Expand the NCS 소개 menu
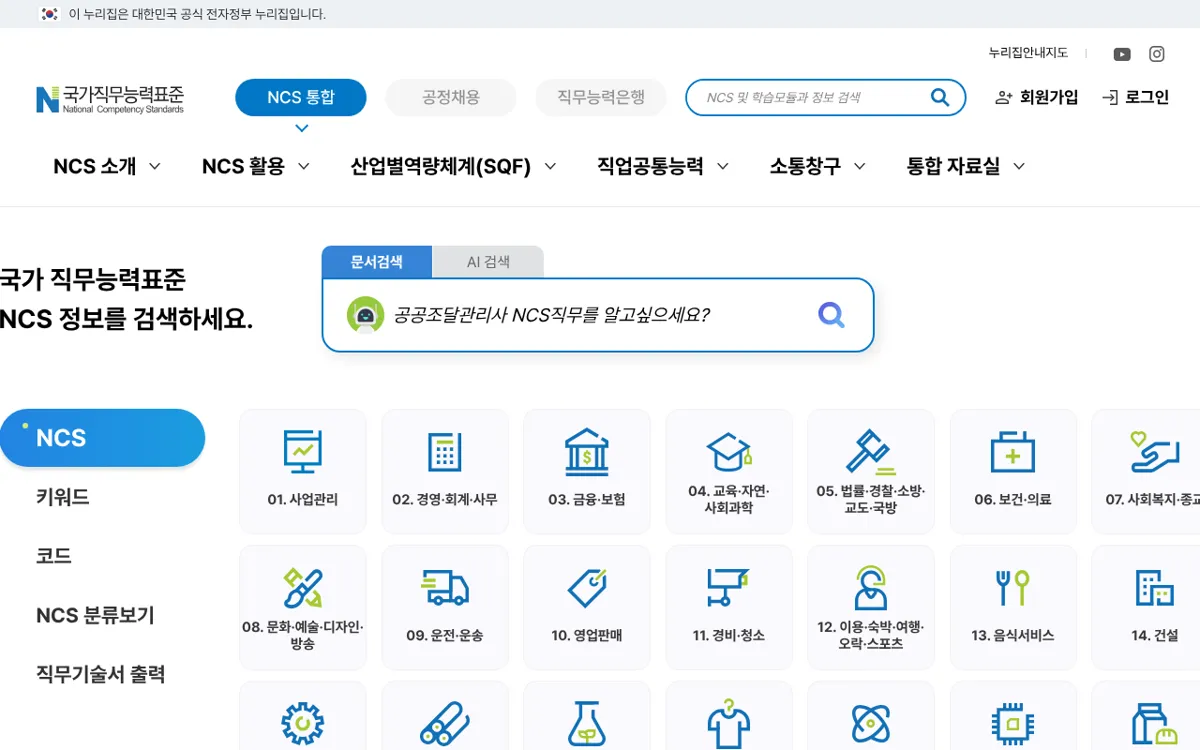This screenshot has height=750, width=1200. click(107, 166)
